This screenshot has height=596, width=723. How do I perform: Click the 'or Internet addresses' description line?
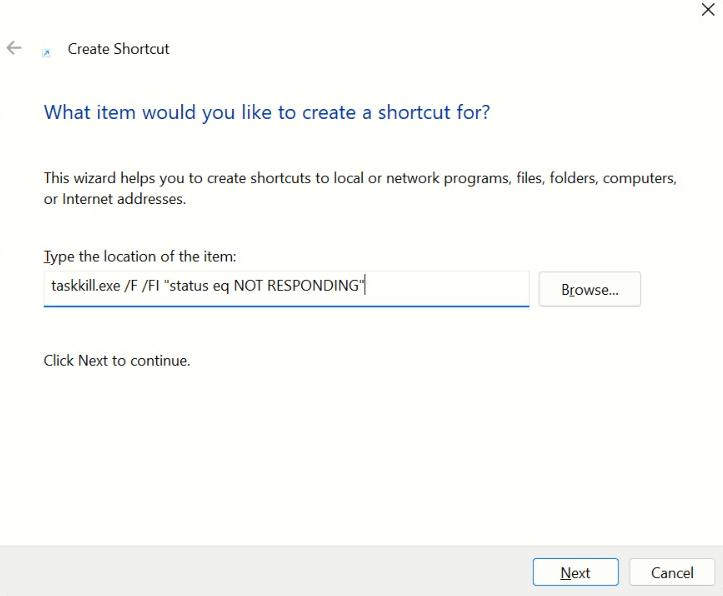click(115, 199)
